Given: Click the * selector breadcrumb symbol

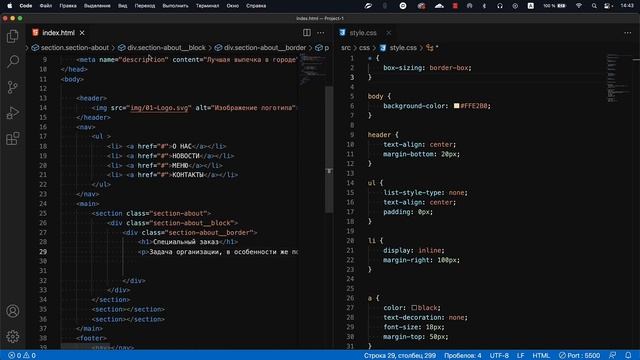Looking at the screenshot, I should coord(432,48).
